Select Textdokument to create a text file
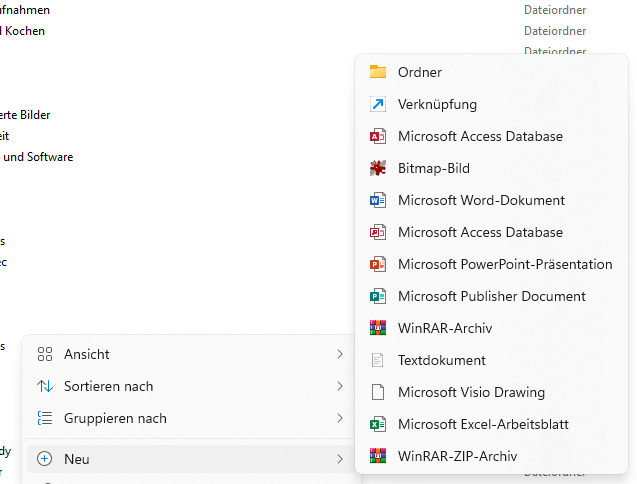Screen dimensions: 637x484 pyautogui.click(x=441, y=360)
